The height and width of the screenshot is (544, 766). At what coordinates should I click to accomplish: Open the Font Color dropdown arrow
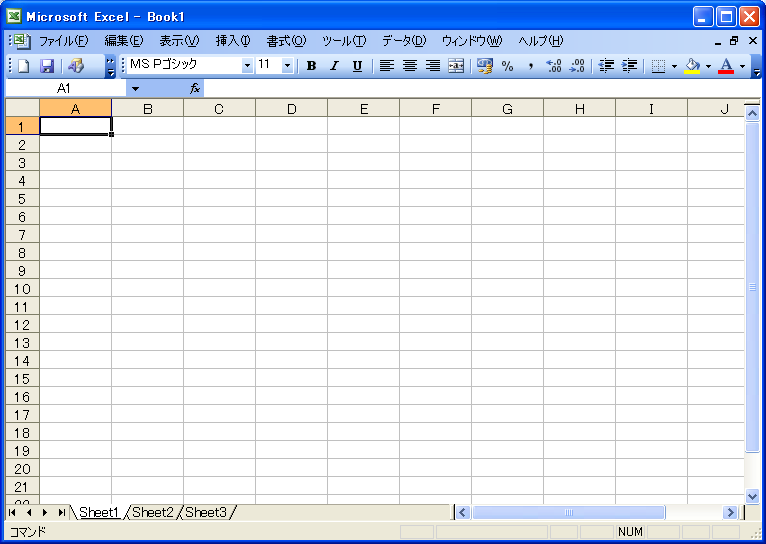click(743, 66)
